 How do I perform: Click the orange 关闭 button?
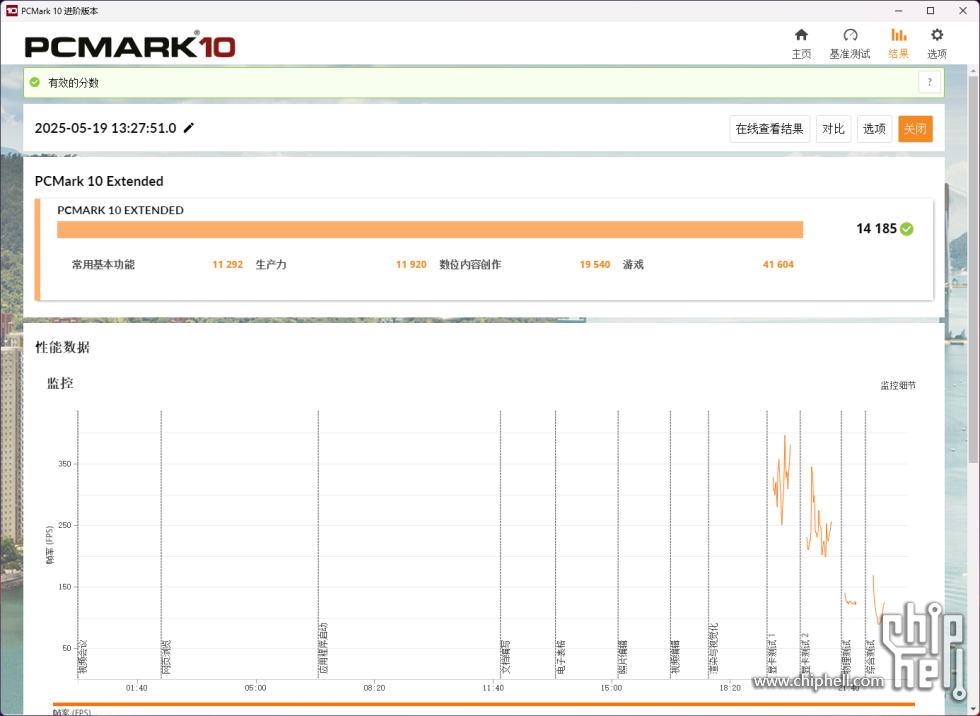[x=915, y=129]
